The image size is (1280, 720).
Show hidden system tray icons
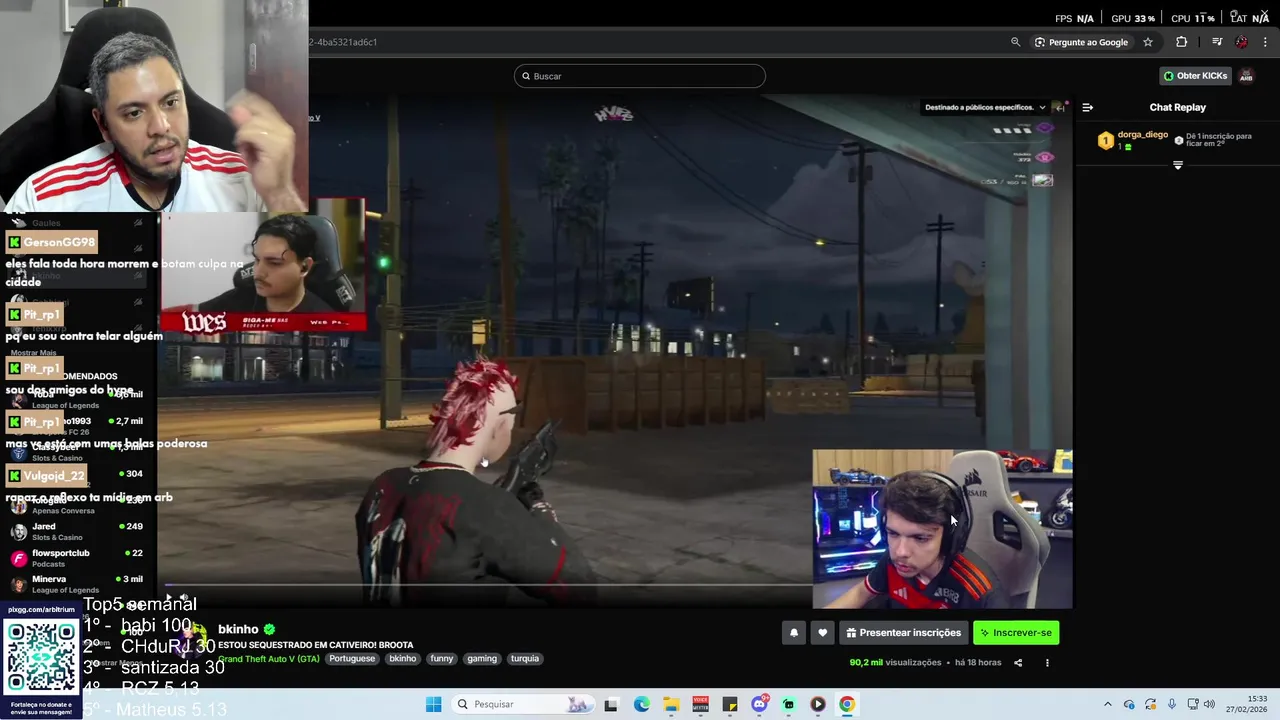pos(1107,704)
